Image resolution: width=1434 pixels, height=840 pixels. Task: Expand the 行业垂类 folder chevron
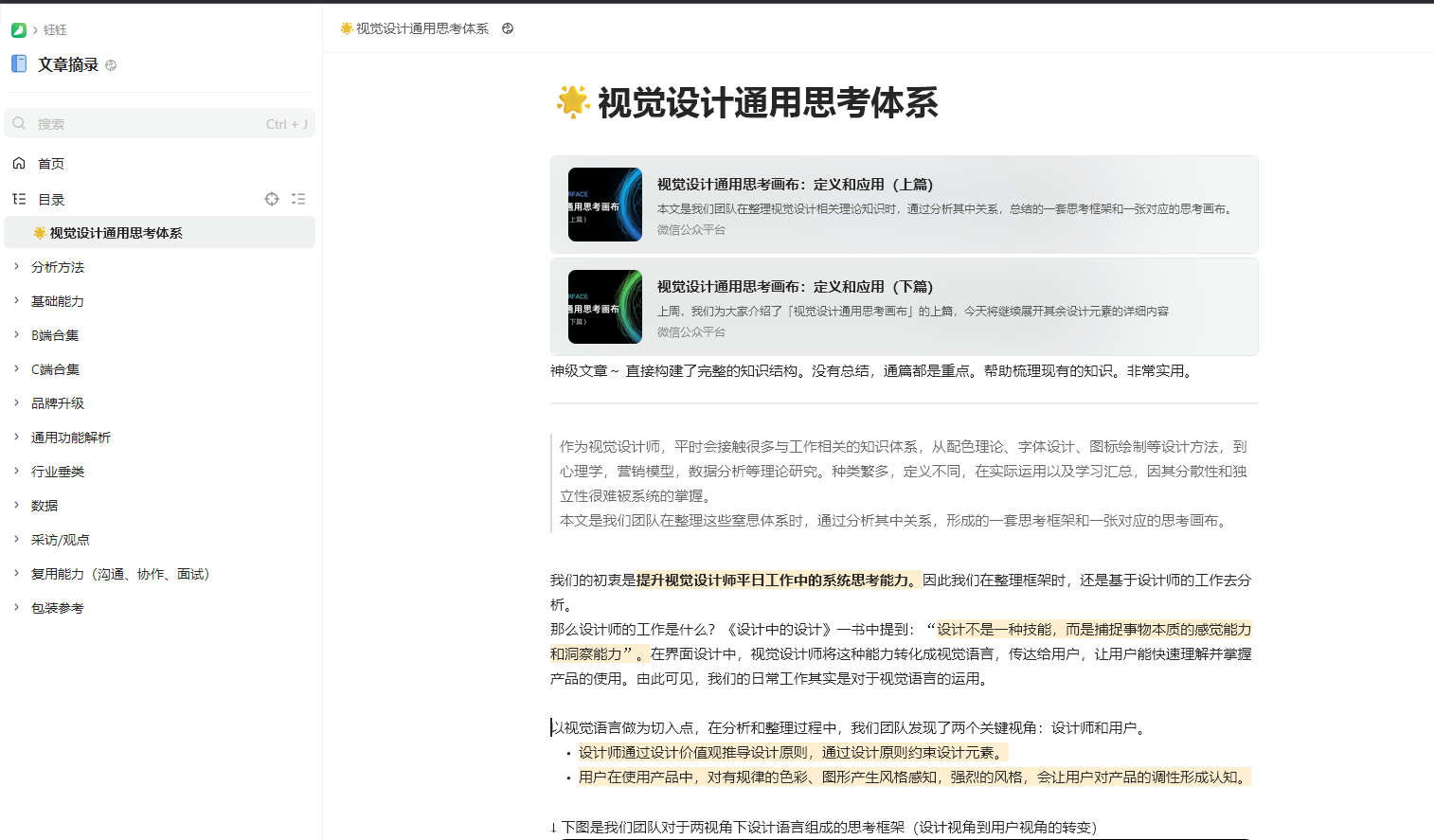click(x=16, y=471)
